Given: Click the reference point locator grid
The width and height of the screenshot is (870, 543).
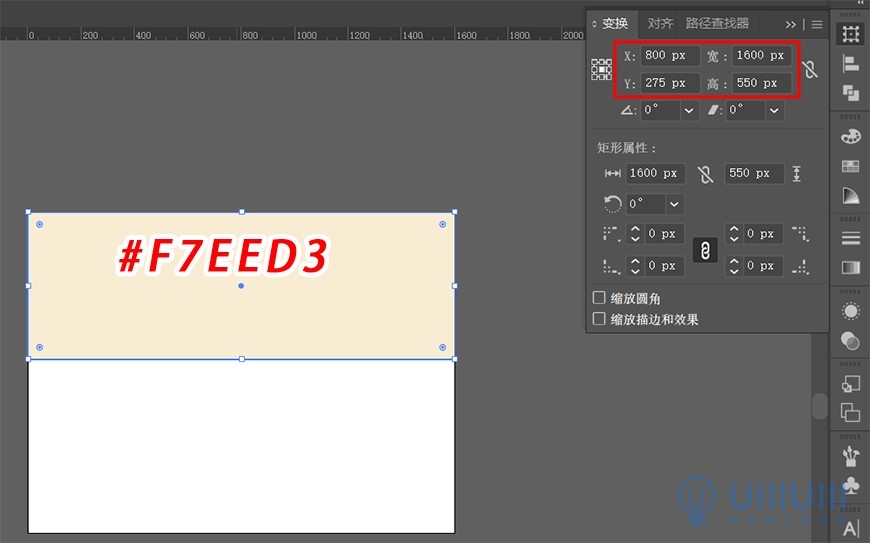Looking at the screenshot, I should point(601,69).
